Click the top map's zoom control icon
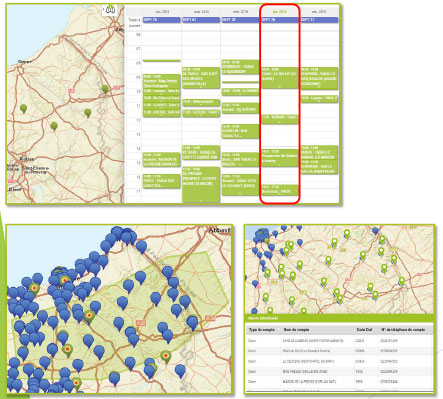Viewport: 443px width, 399px height. [110, 10]
